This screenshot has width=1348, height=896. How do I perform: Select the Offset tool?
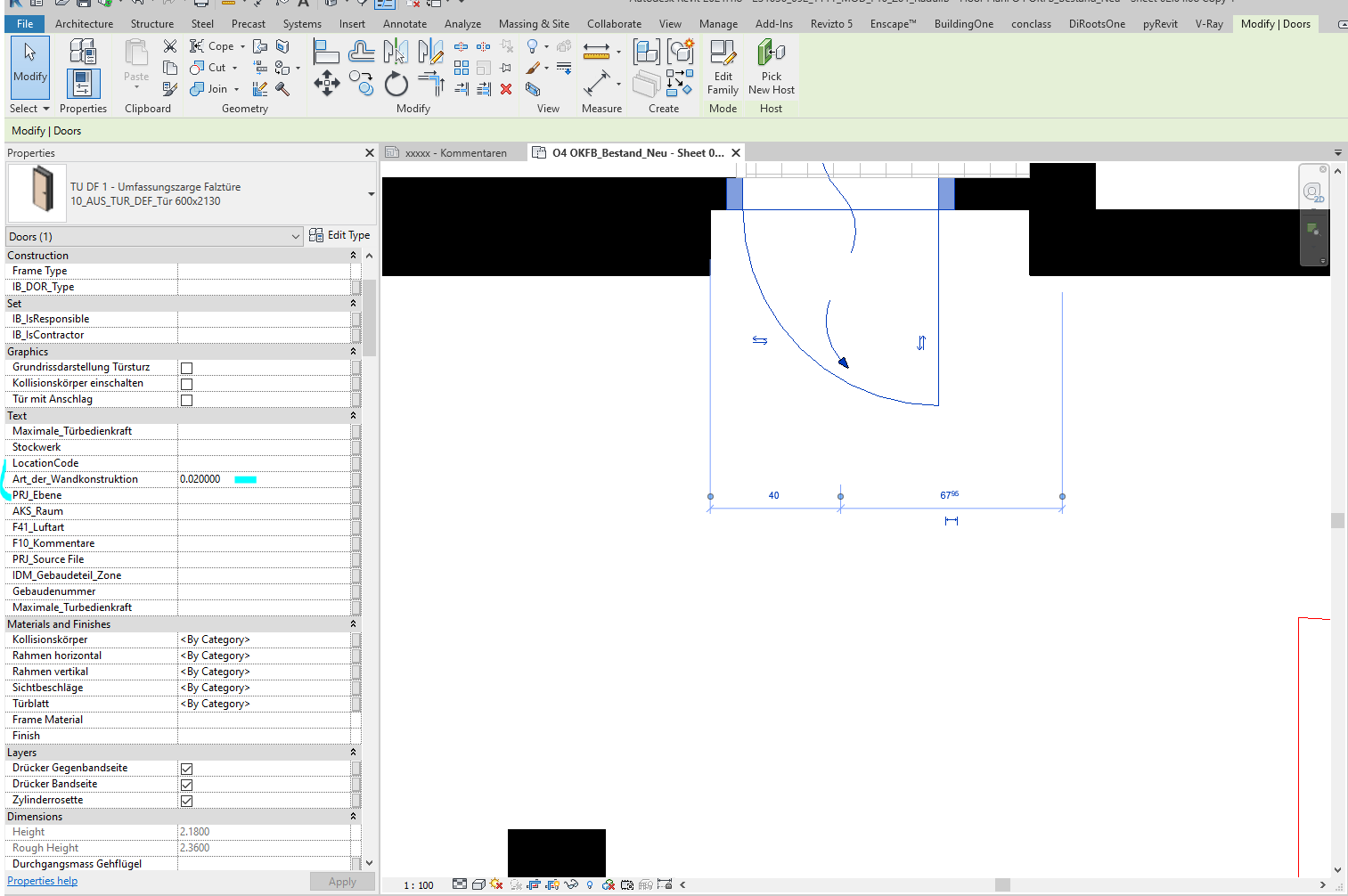362,53
